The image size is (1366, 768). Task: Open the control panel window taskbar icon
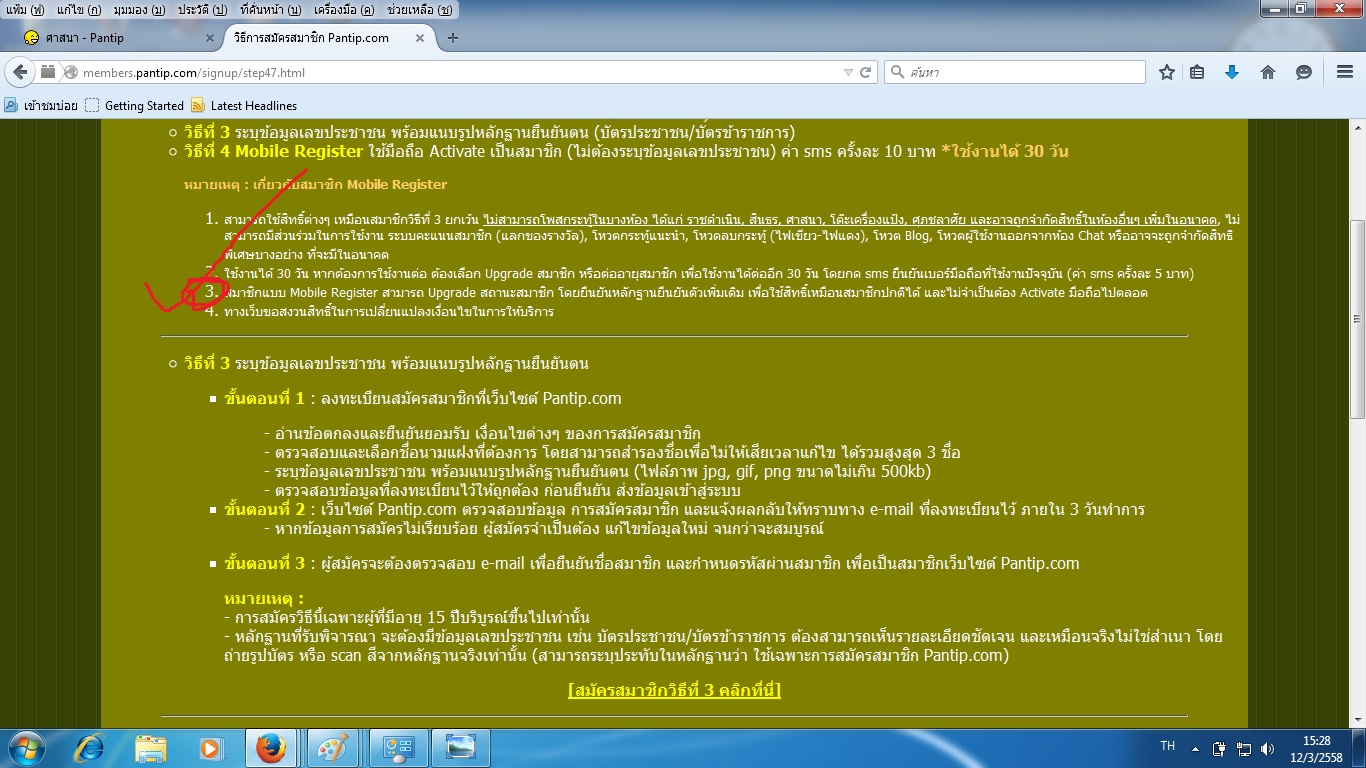[x=398, y=748]
